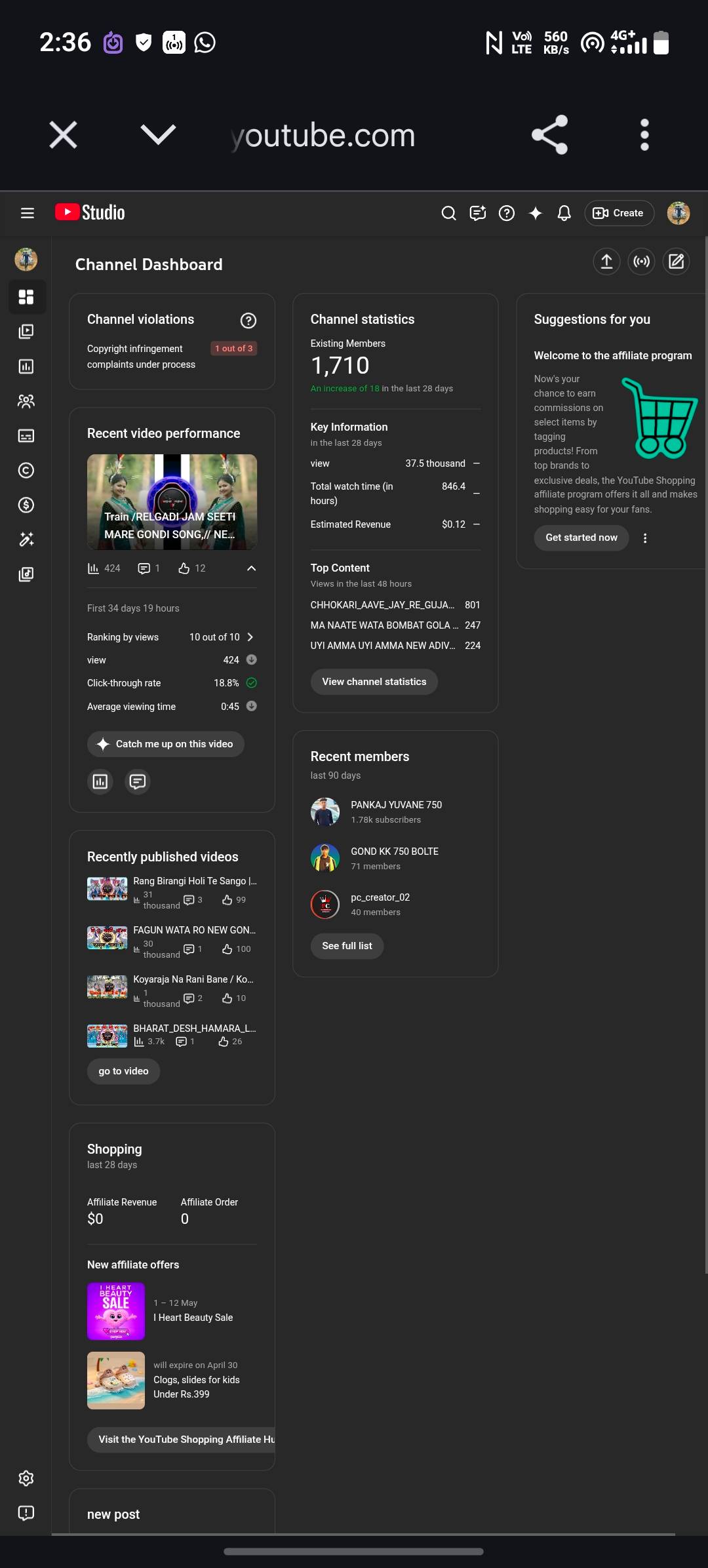Open browser tab dropdown chevron
This screenshot has height=1568, width=708.
(x=158, y=134)
